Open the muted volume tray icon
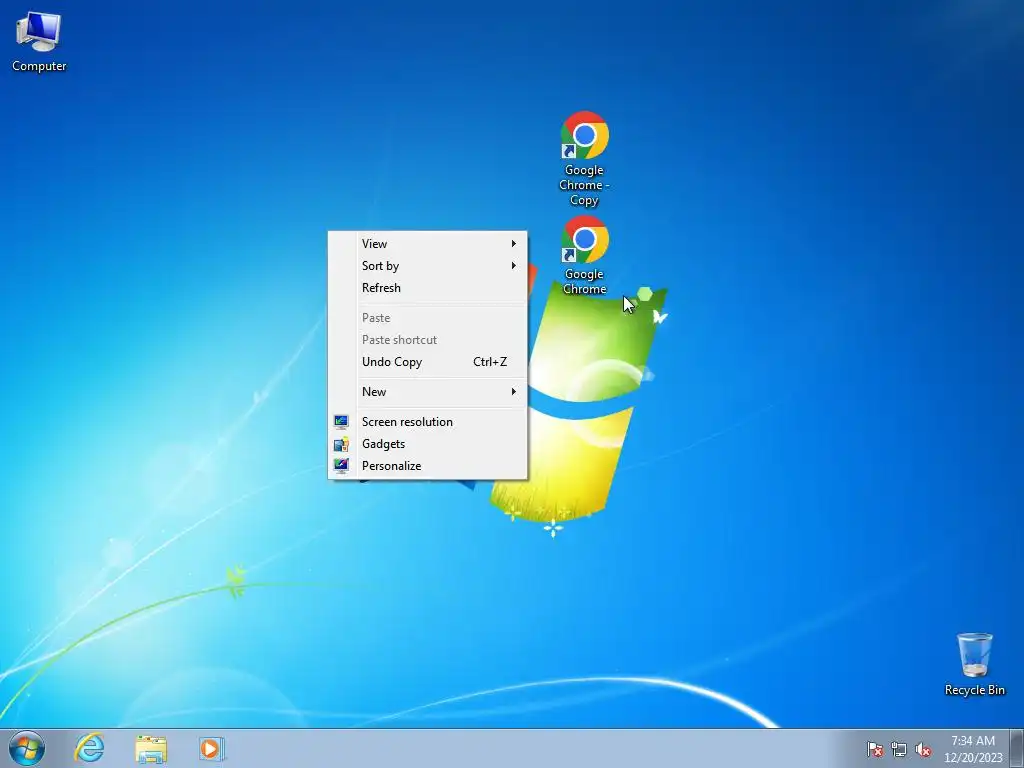The image size is (1024, 768). [923, 749]
